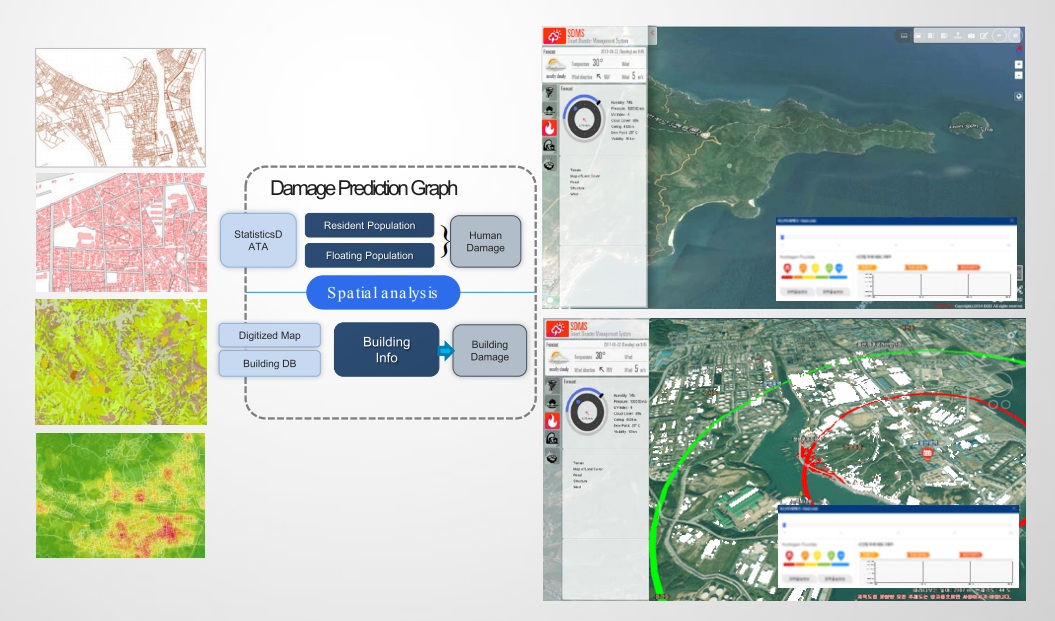Click the globe icon on the upper map

pyautogui.click(x=1019, y=97)
